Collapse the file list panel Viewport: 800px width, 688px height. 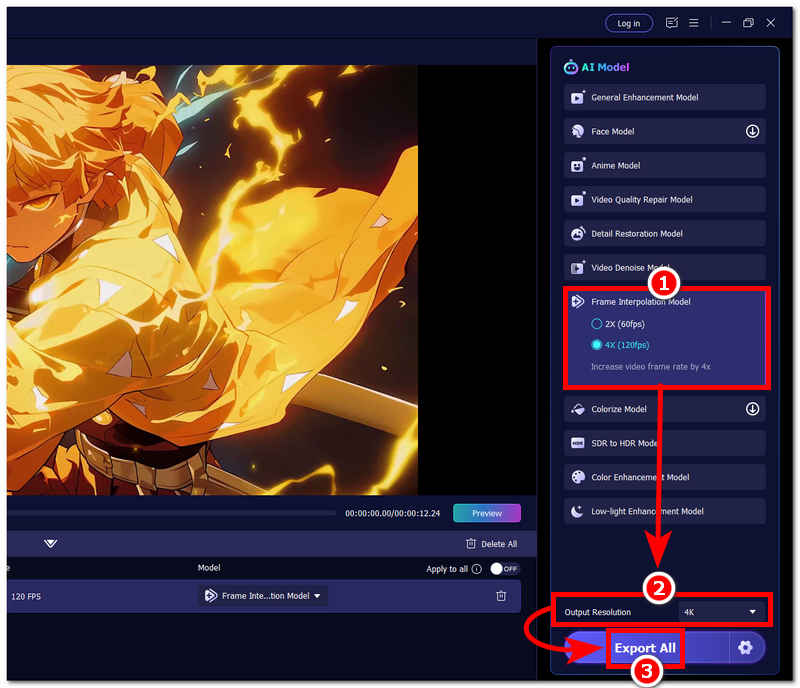tap(48, 543)
